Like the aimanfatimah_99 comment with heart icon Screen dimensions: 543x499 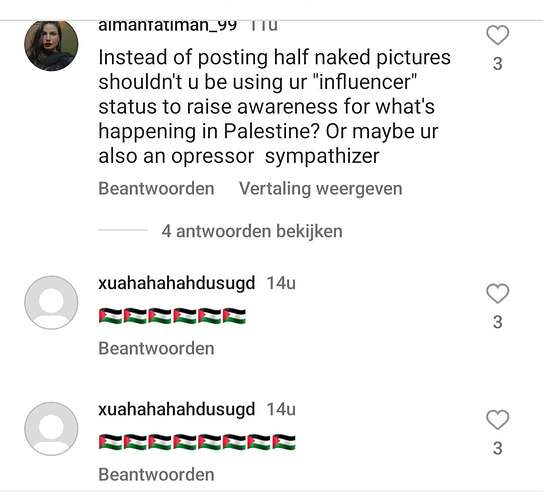point(497,35)
